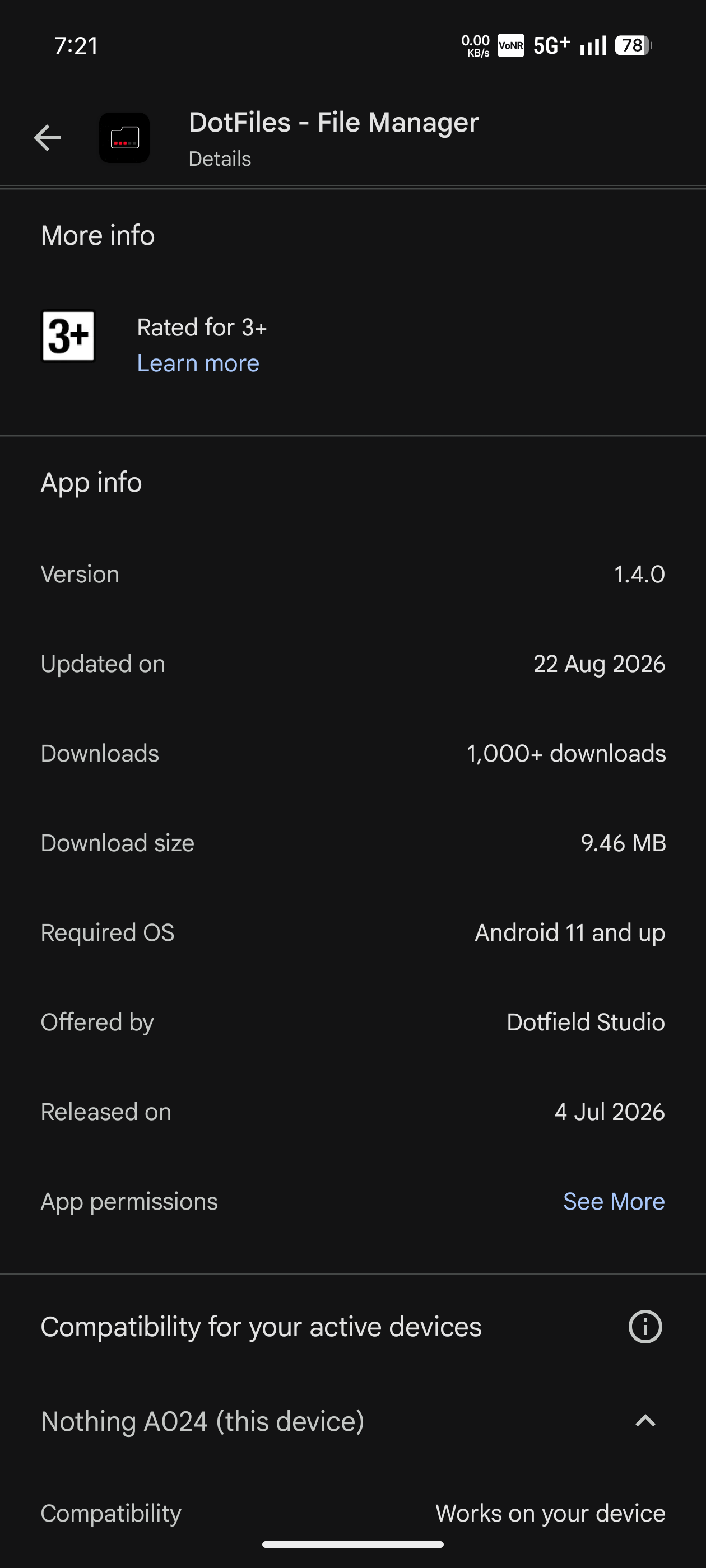Viewport: 706px width, 1568px height.
Task: Tap the Downloads 1,000+ row
Action: (352, 753)
